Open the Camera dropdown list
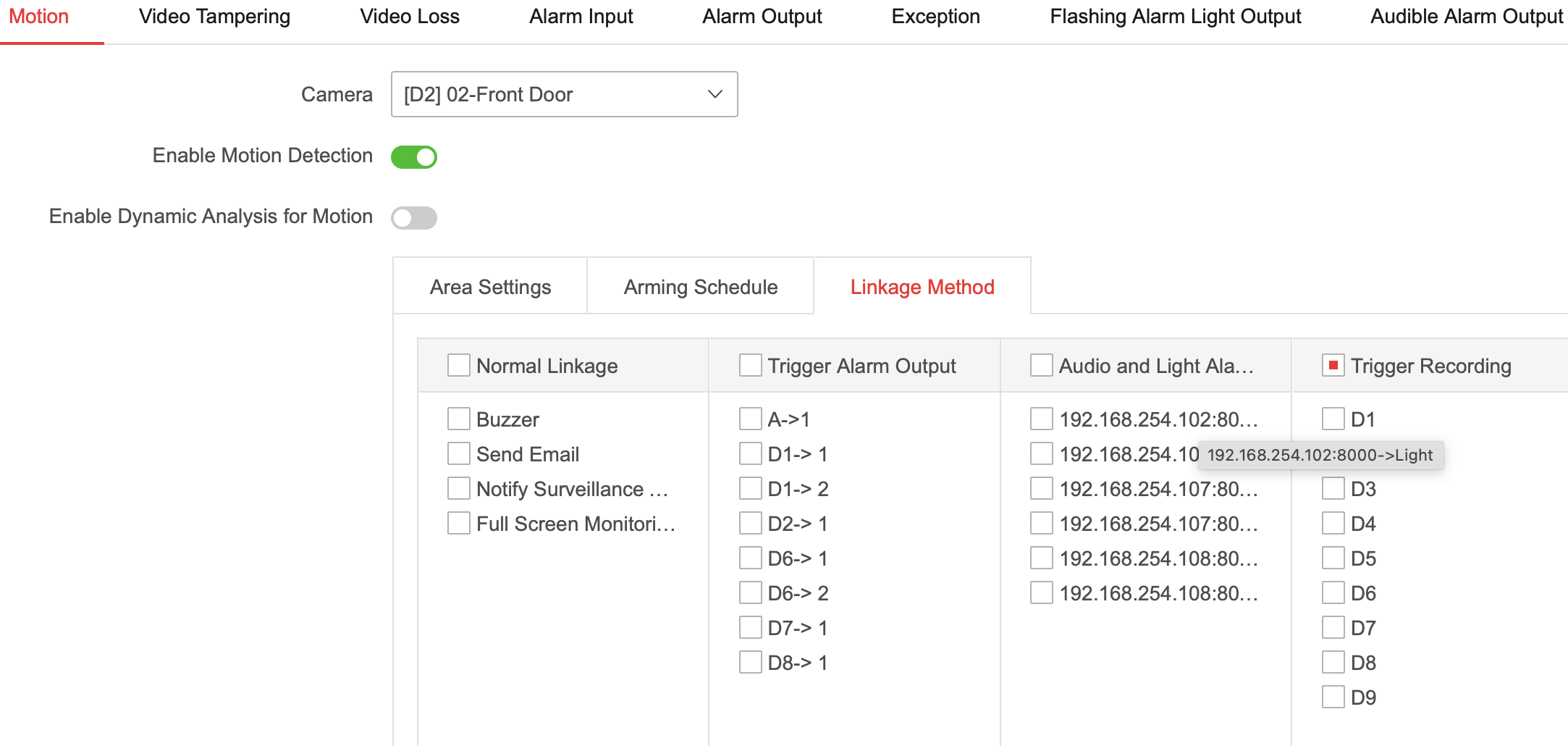The height and width of the screenshot is (746, 1568). (x=563, y=94)
